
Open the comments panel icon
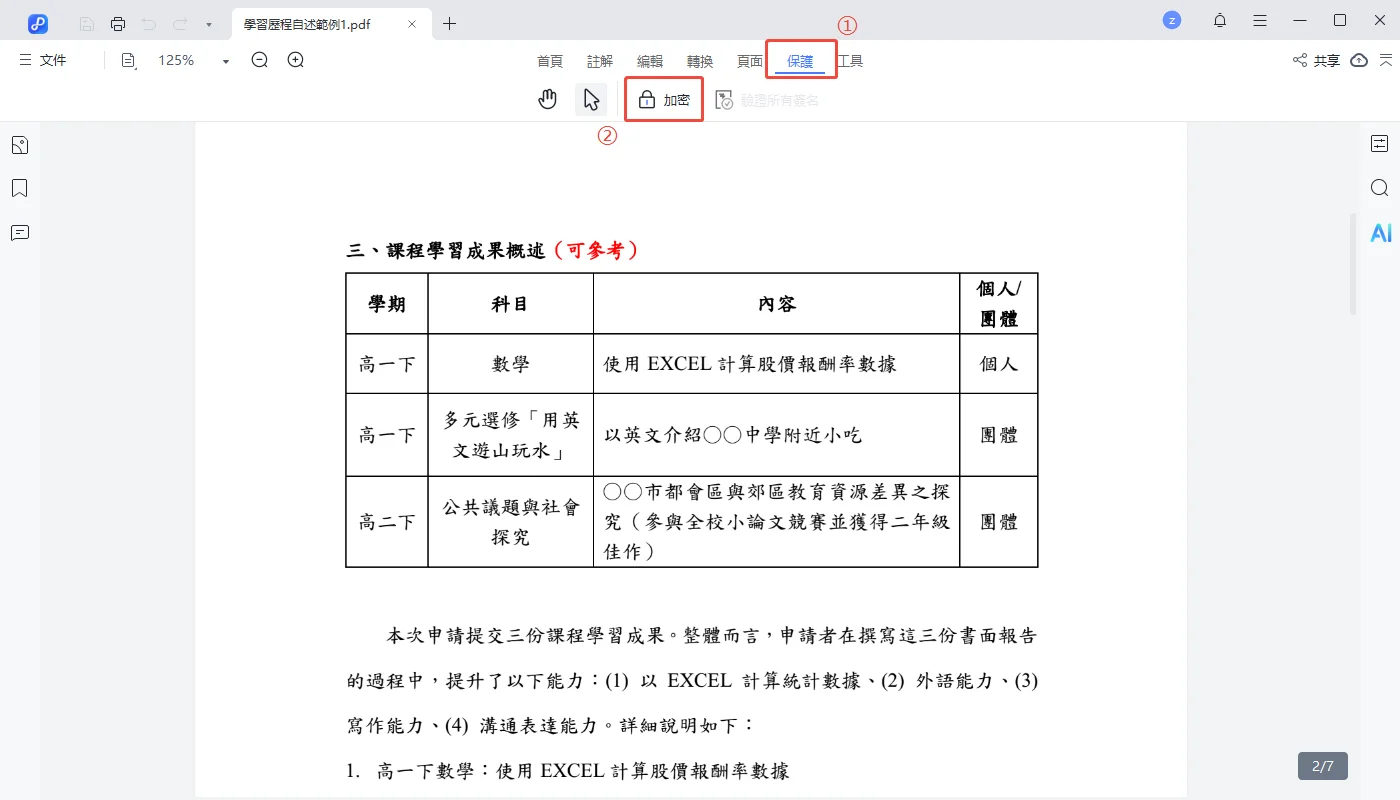pos(19,232)
